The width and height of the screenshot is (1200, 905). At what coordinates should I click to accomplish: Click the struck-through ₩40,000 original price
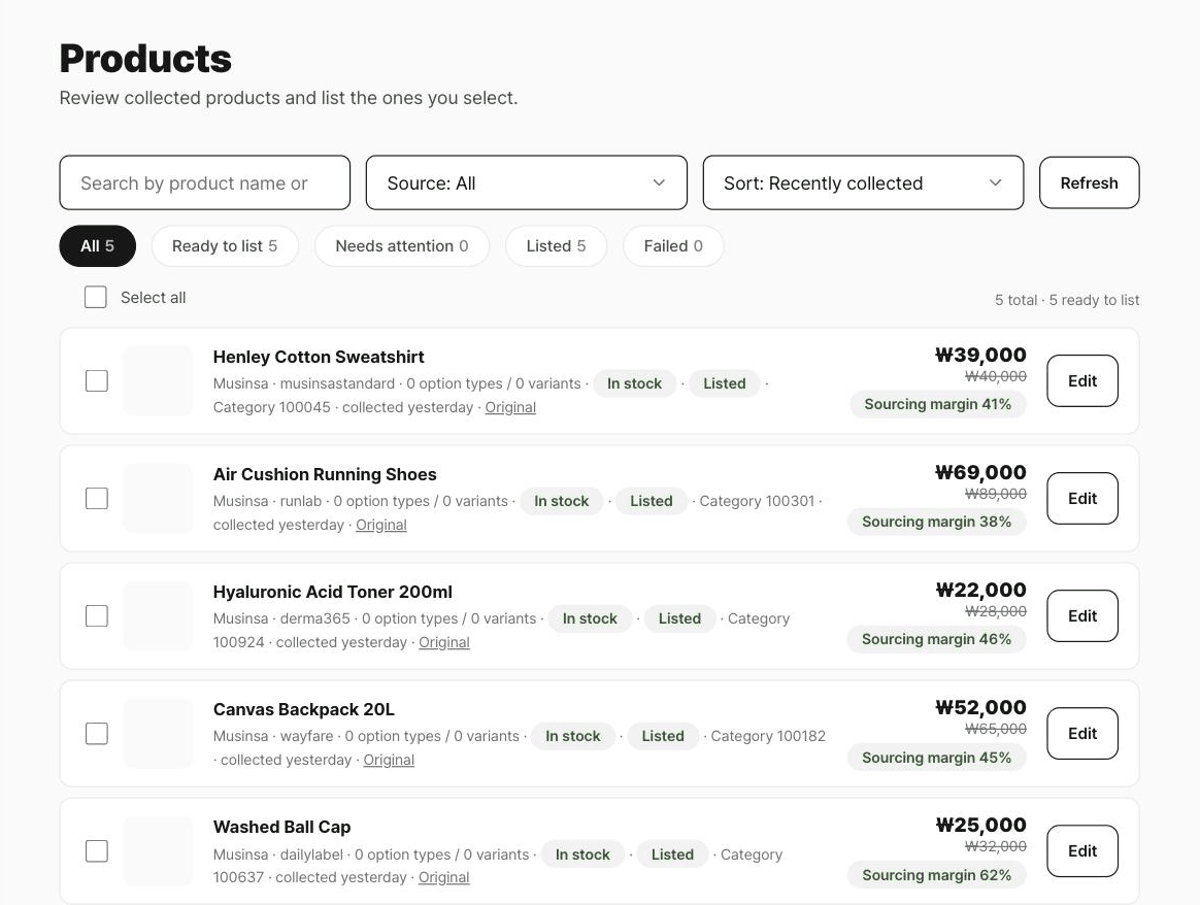996,376
